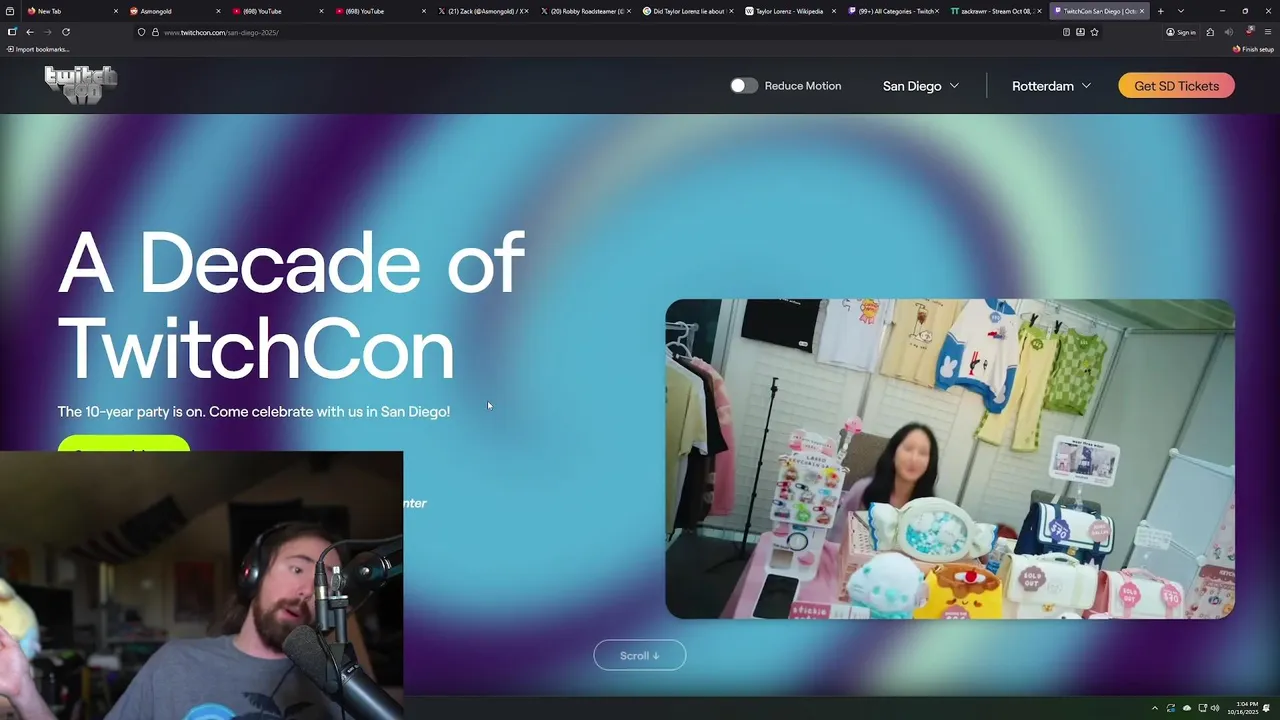Click the TwitchCon logo in the header
Image resolution: width=1280 pixels, height=720 pixels.
(80, 85)
